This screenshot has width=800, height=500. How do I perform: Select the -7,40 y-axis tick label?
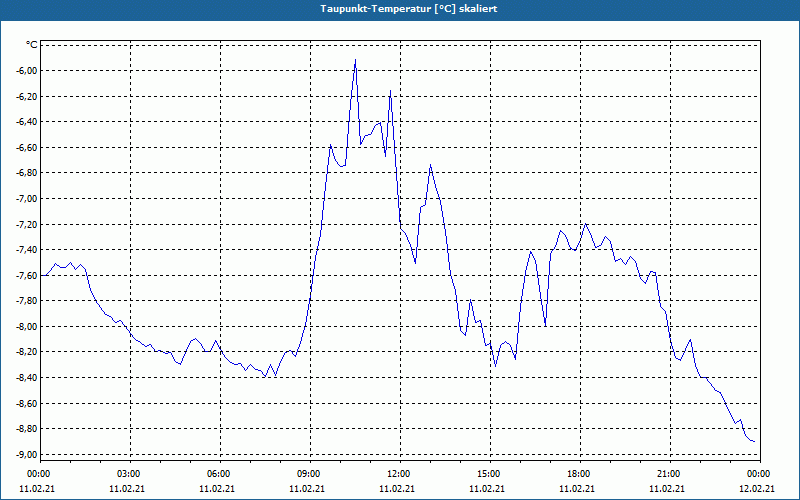(27, 250)
